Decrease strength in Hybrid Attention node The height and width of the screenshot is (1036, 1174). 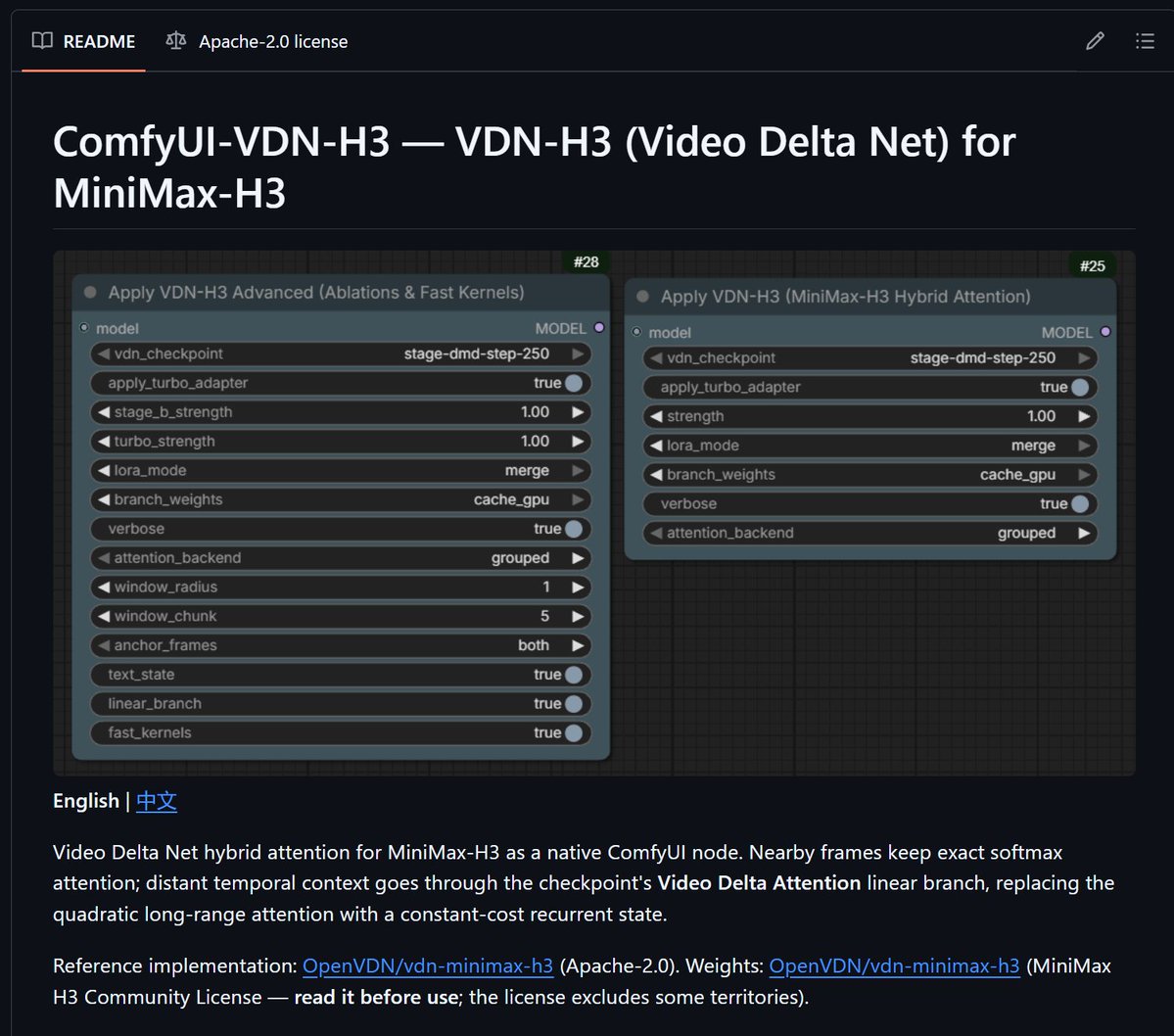point(656,416)
